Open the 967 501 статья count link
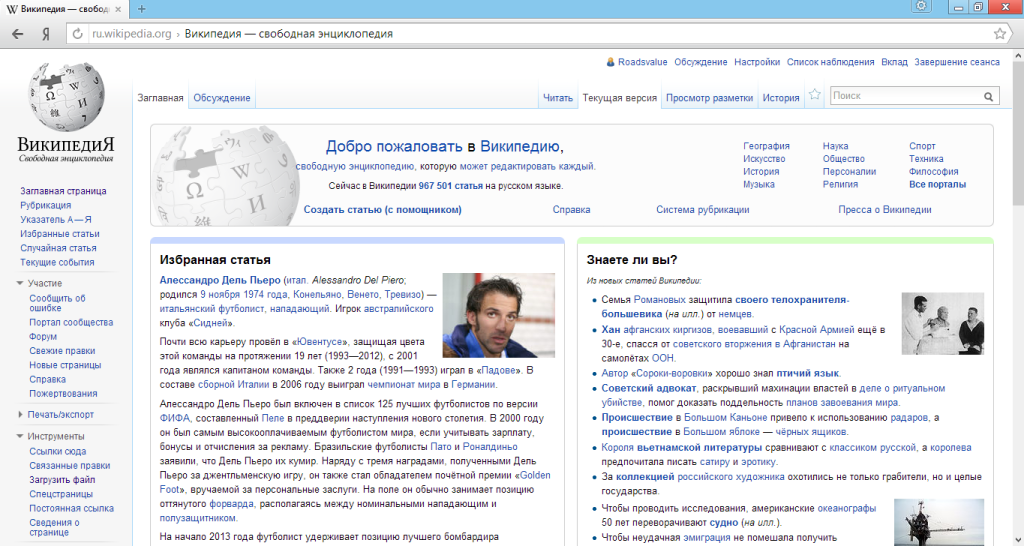 tap(451, 186)
